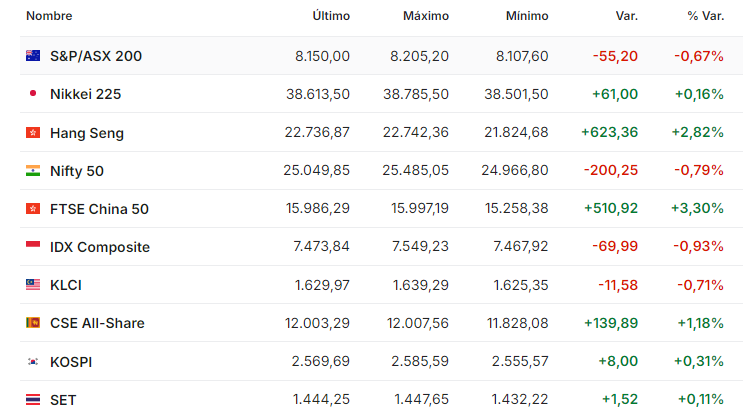This screenshot has height=416, width=743.
Task: Sort by the Máximo column header
Action: [426, 16]
